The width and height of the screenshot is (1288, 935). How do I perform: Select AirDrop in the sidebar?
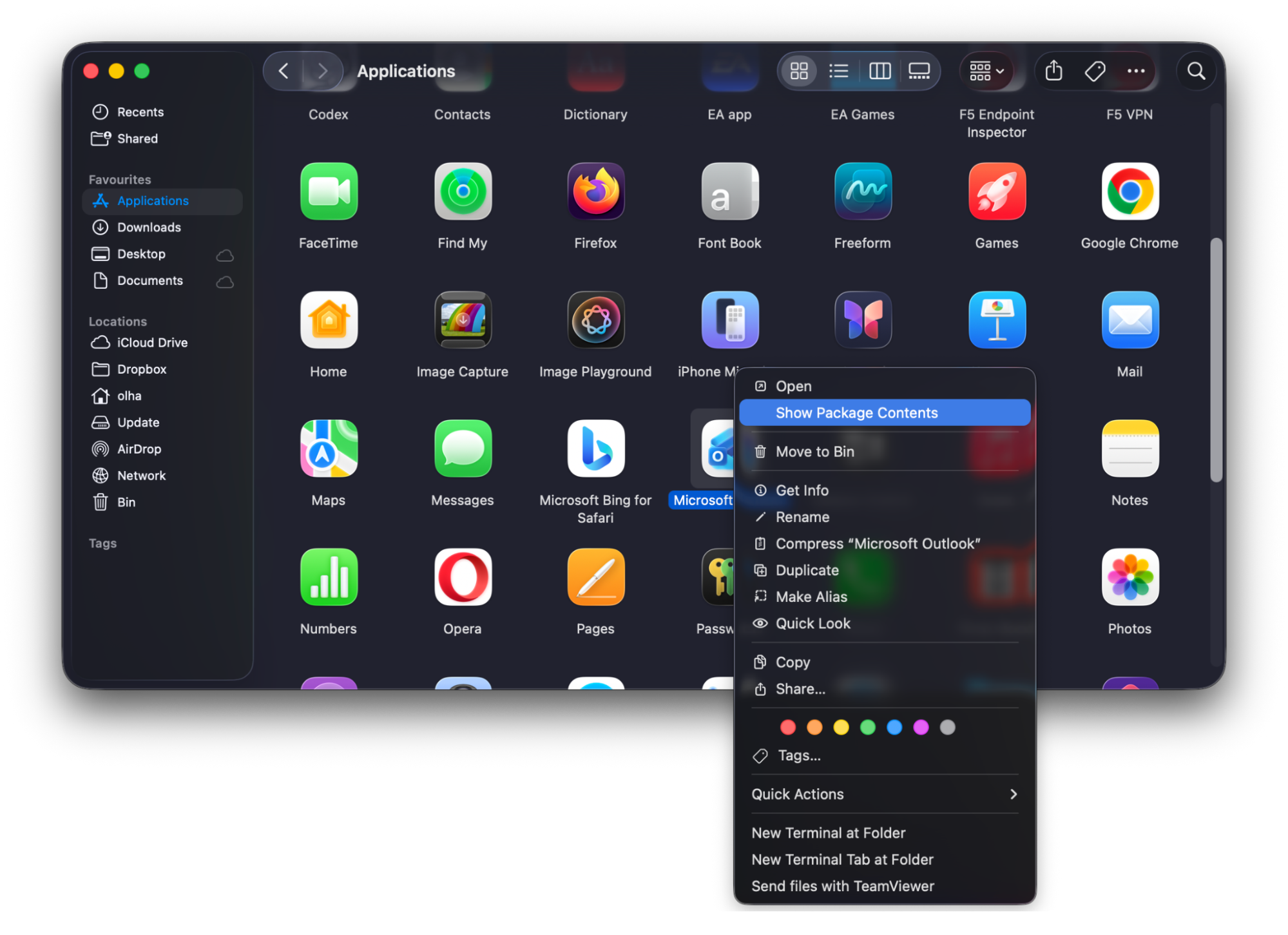point(162,449)
